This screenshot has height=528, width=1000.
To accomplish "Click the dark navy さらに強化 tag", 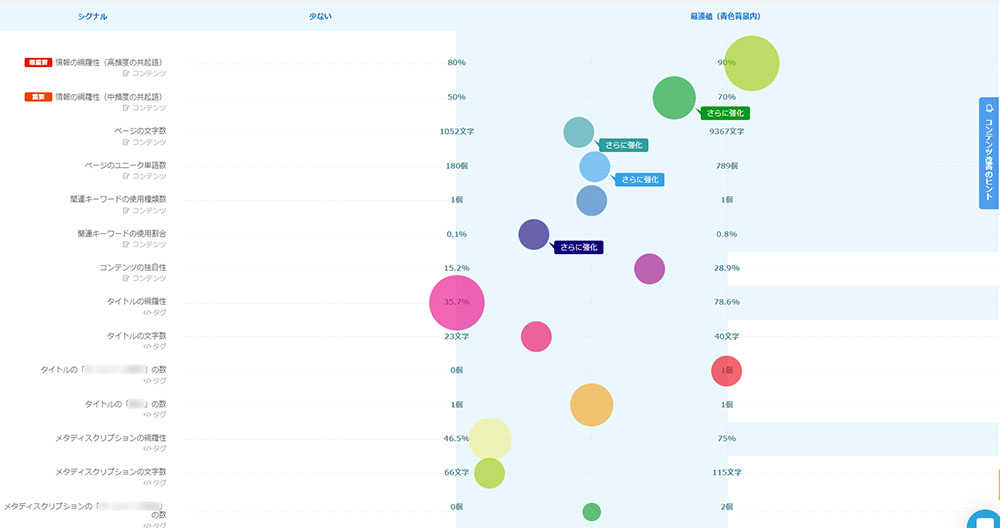I will coord(580,246).
